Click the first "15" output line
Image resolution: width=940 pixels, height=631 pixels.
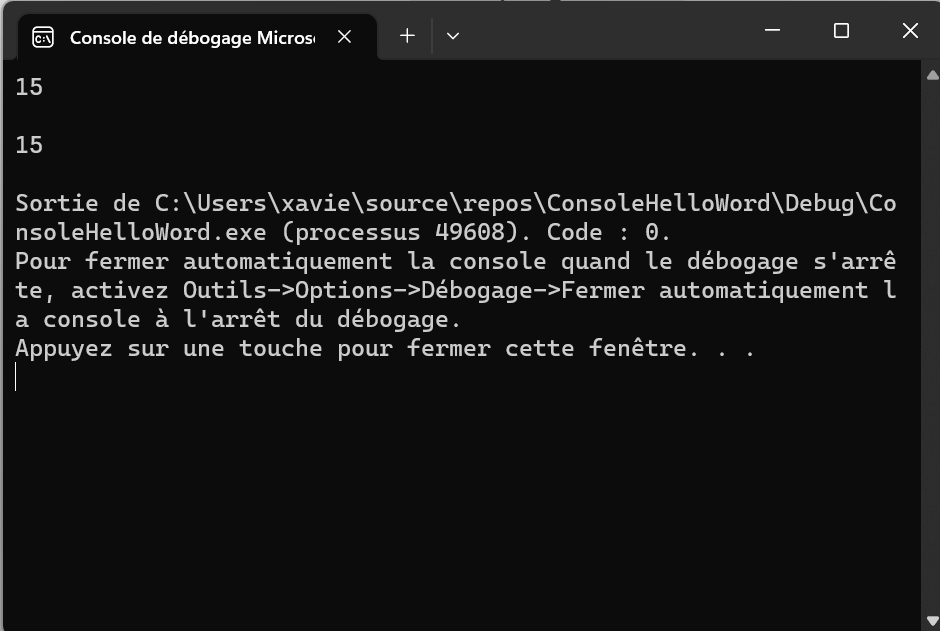(x=30, y=87)
